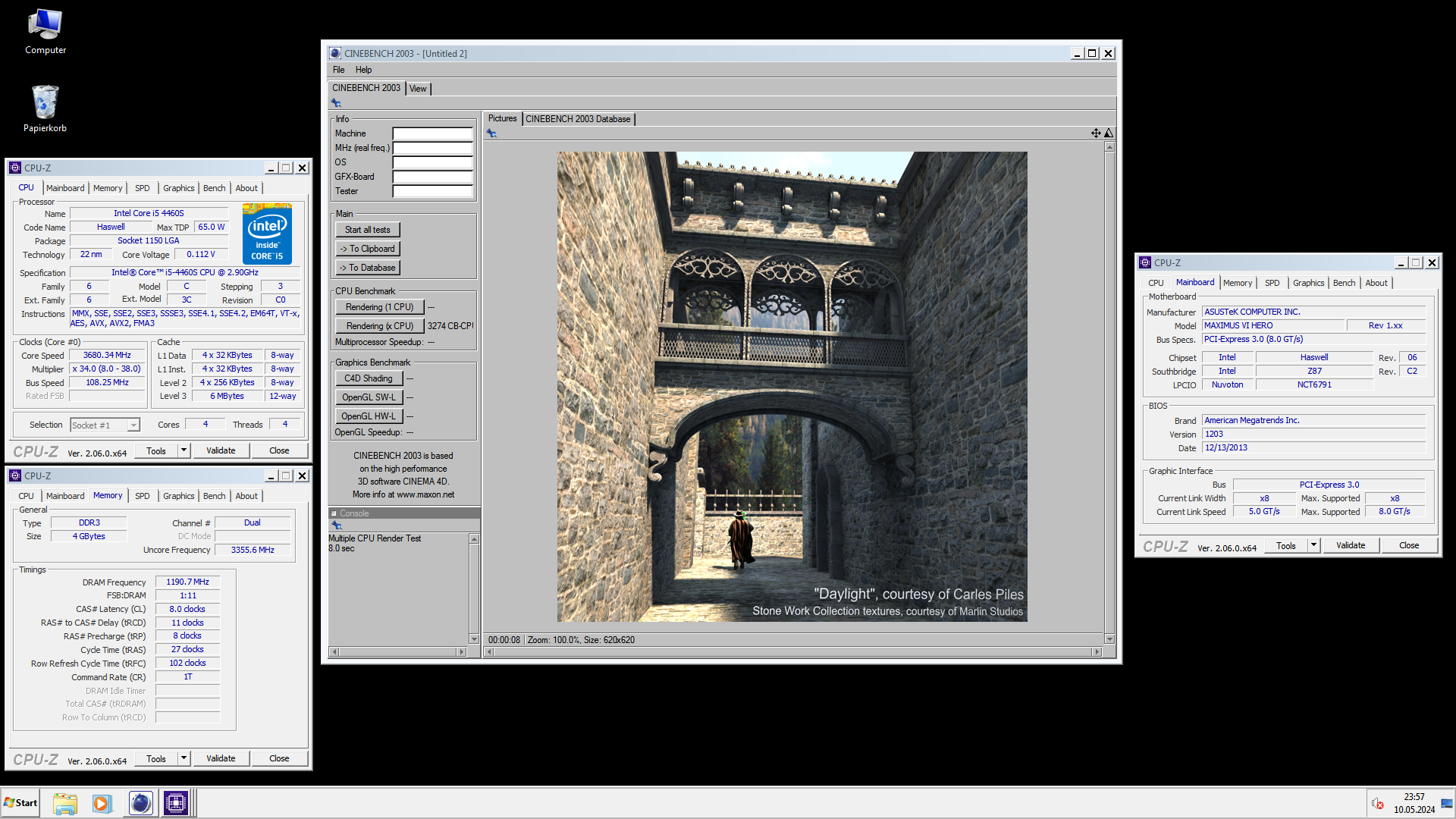Screen dimensions: 1456x819
Task: Select the Pictures tab
Action: tap(502, 118)
